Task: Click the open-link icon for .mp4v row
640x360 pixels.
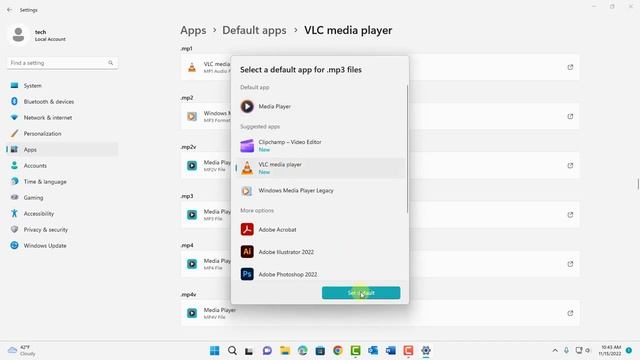Action: 570,313
